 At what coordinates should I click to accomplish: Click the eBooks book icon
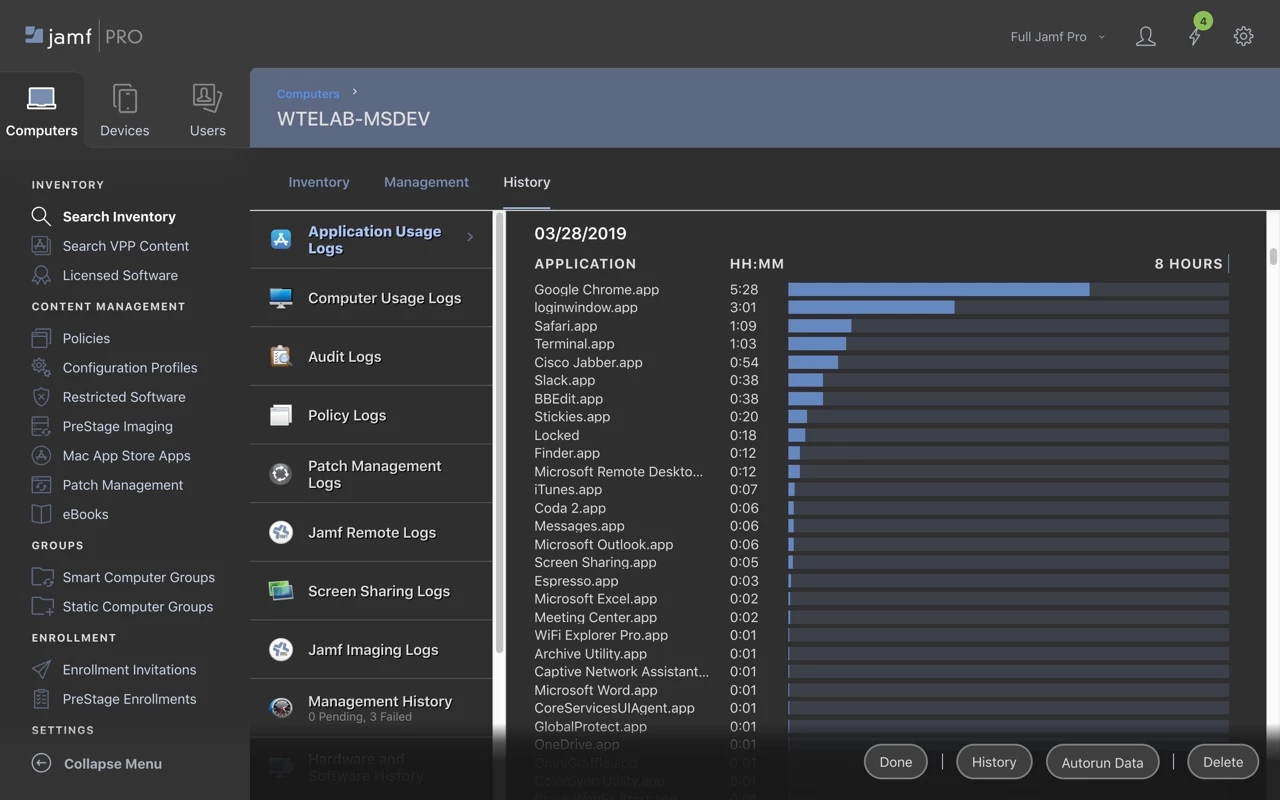41,514
